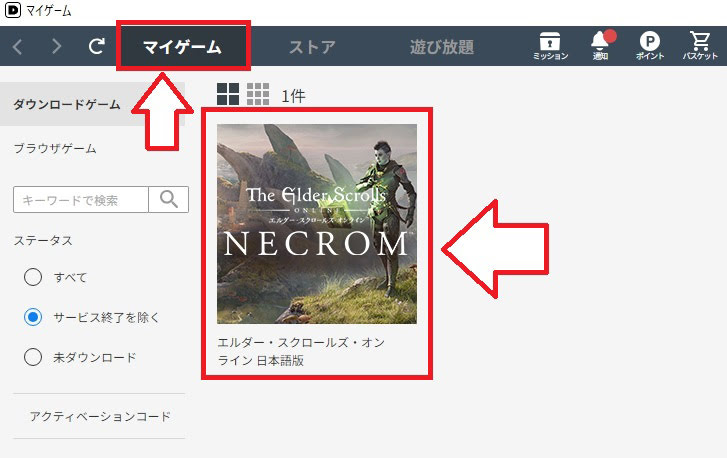Select the すべて status radio button
This screenshot has width=727, height=458.
[33, 277]
